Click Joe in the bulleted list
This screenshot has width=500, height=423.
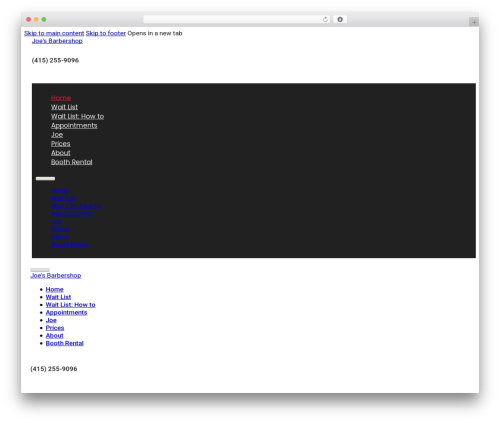point(51,320)
